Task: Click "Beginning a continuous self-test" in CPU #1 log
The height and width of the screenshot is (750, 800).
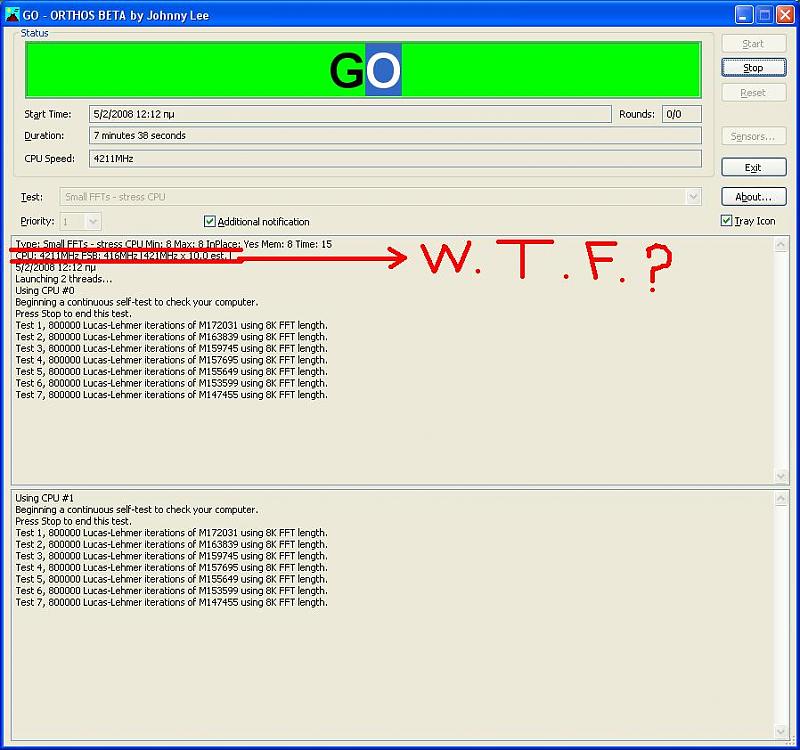Action: (137, 510)
